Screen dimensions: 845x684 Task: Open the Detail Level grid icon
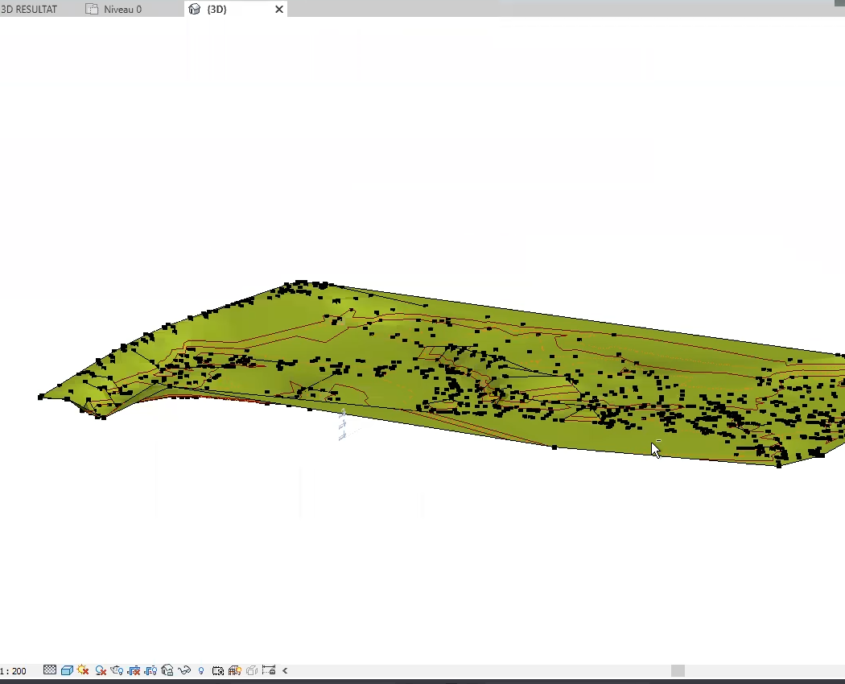50,670
